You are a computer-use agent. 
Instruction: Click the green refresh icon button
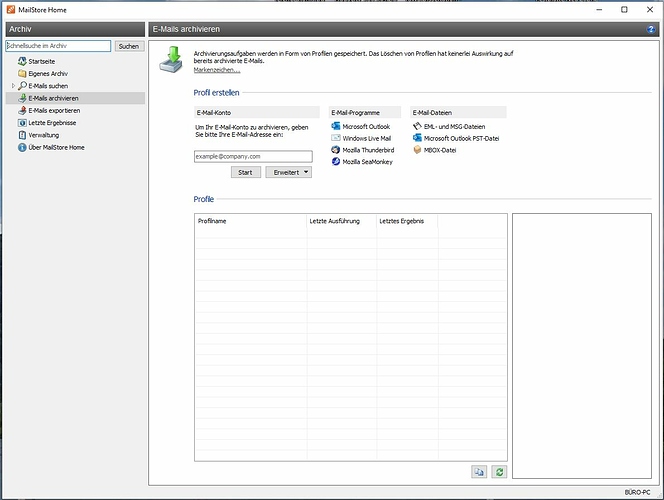499,472
